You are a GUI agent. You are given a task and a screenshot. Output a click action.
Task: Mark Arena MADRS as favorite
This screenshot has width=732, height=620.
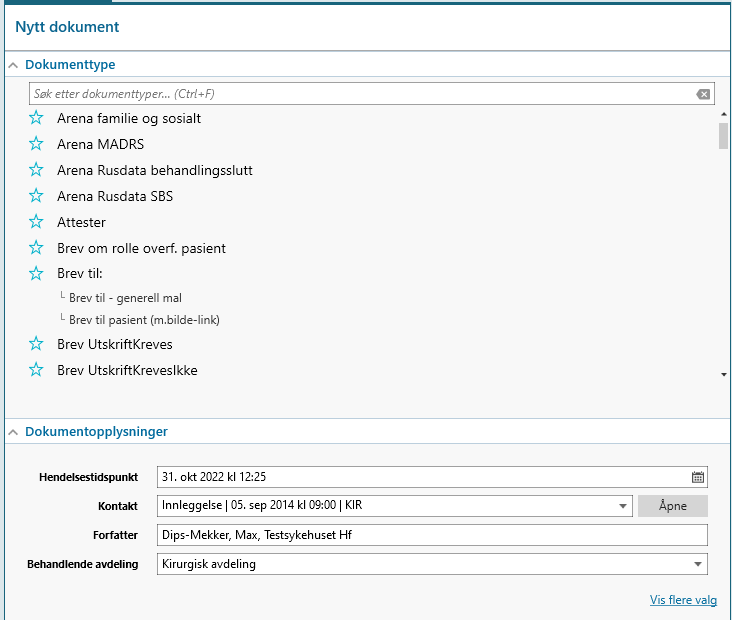37,144
